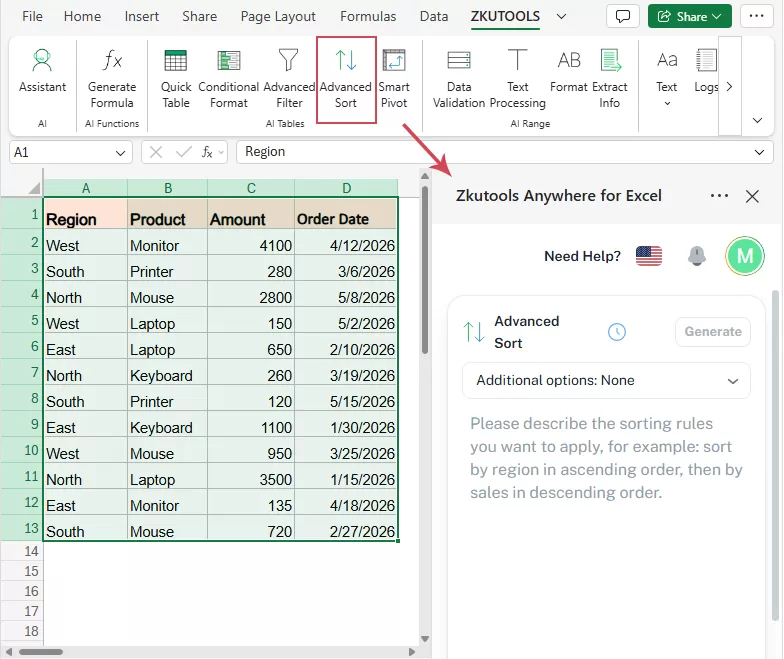Open the Share button dropdown
Image resolution: width=784 pixels, height=659 pixels.
click(690, 16)
